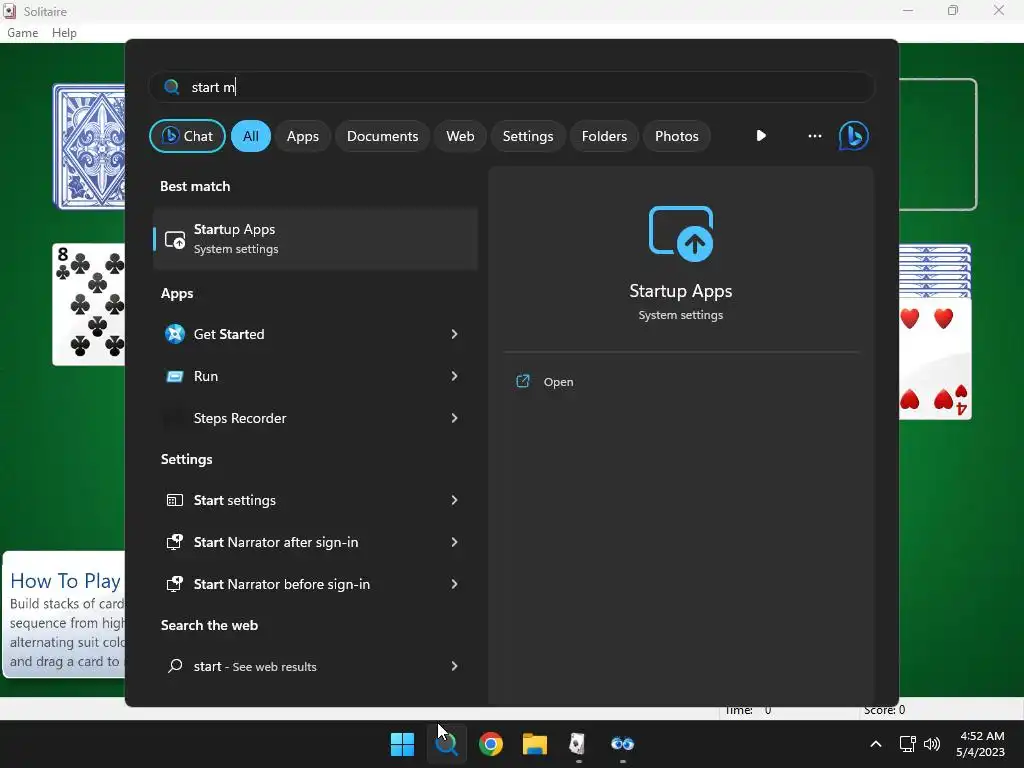Show hidden tray icons arrow
The width and height of the screenshot is (1024, 768).
click(876, 744)
